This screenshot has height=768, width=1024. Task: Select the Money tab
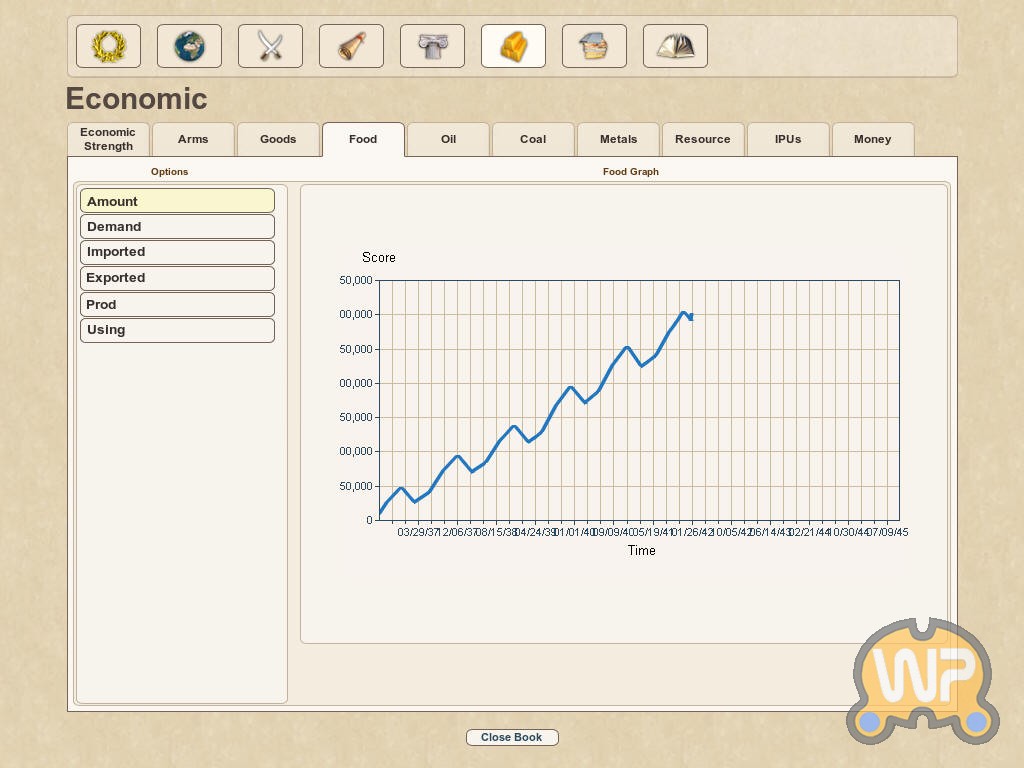pyautogui.click(x=872, y=139)
